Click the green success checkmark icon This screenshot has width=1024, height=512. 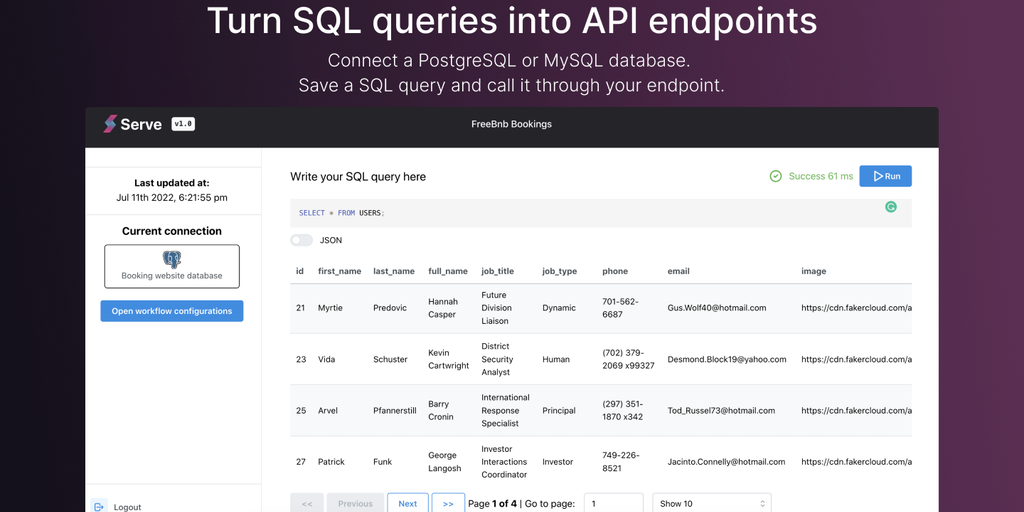[776, 176]
